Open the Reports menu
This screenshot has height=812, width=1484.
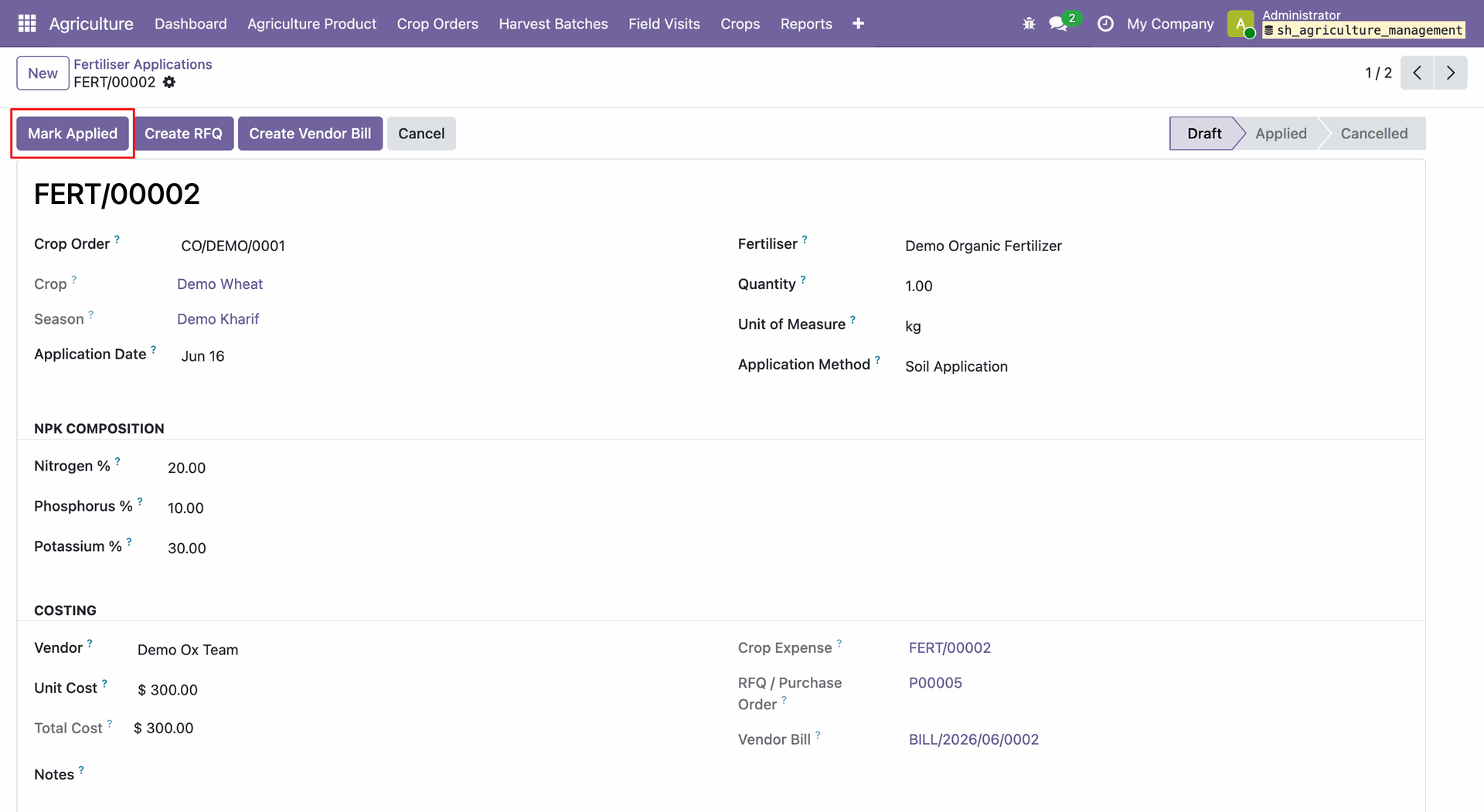806,24
